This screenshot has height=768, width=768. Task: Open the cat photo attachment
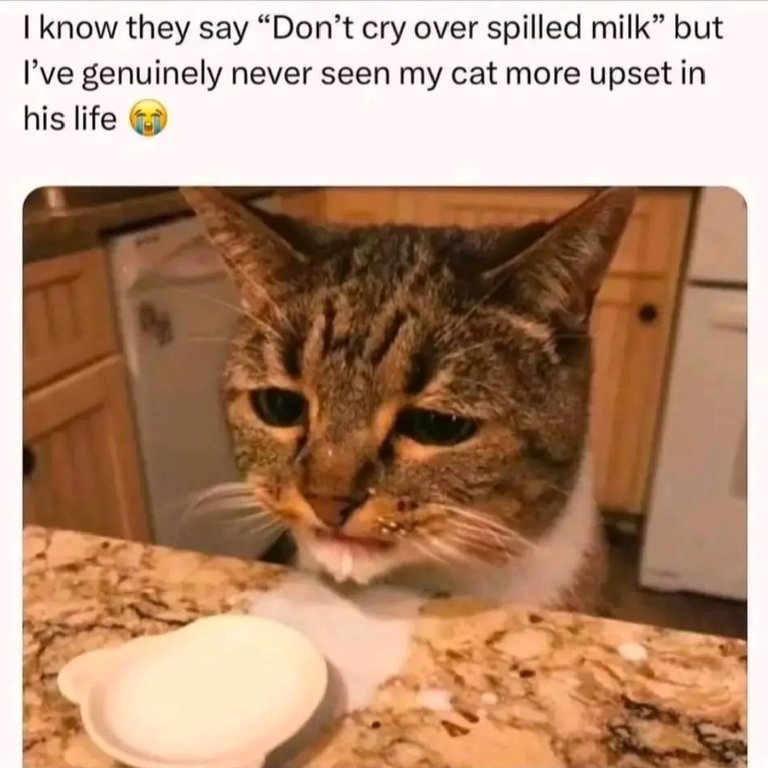[385, 477]
